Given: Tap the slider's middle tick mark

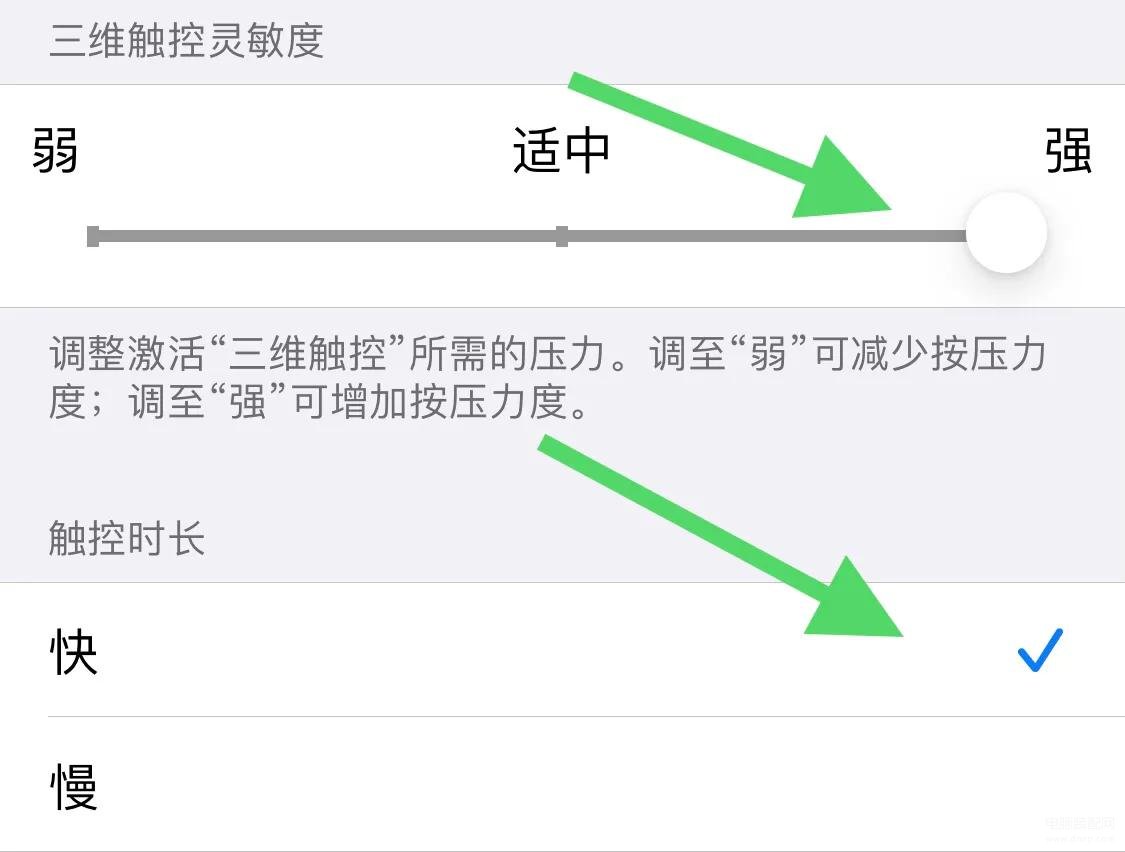Looking at the screenshot, I should click(562, 236).
